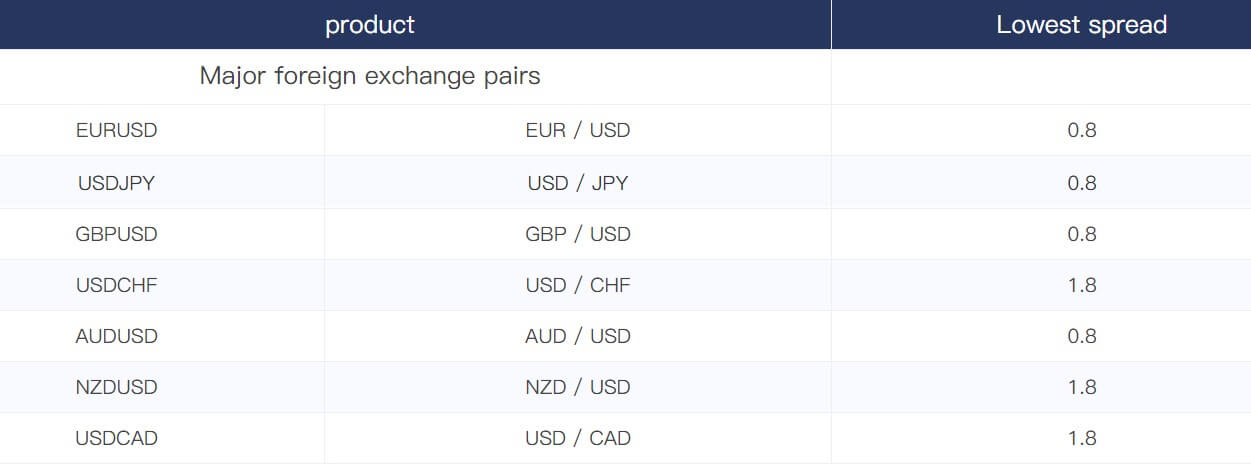Click the GBP / USD pair name

coord(578,234)
